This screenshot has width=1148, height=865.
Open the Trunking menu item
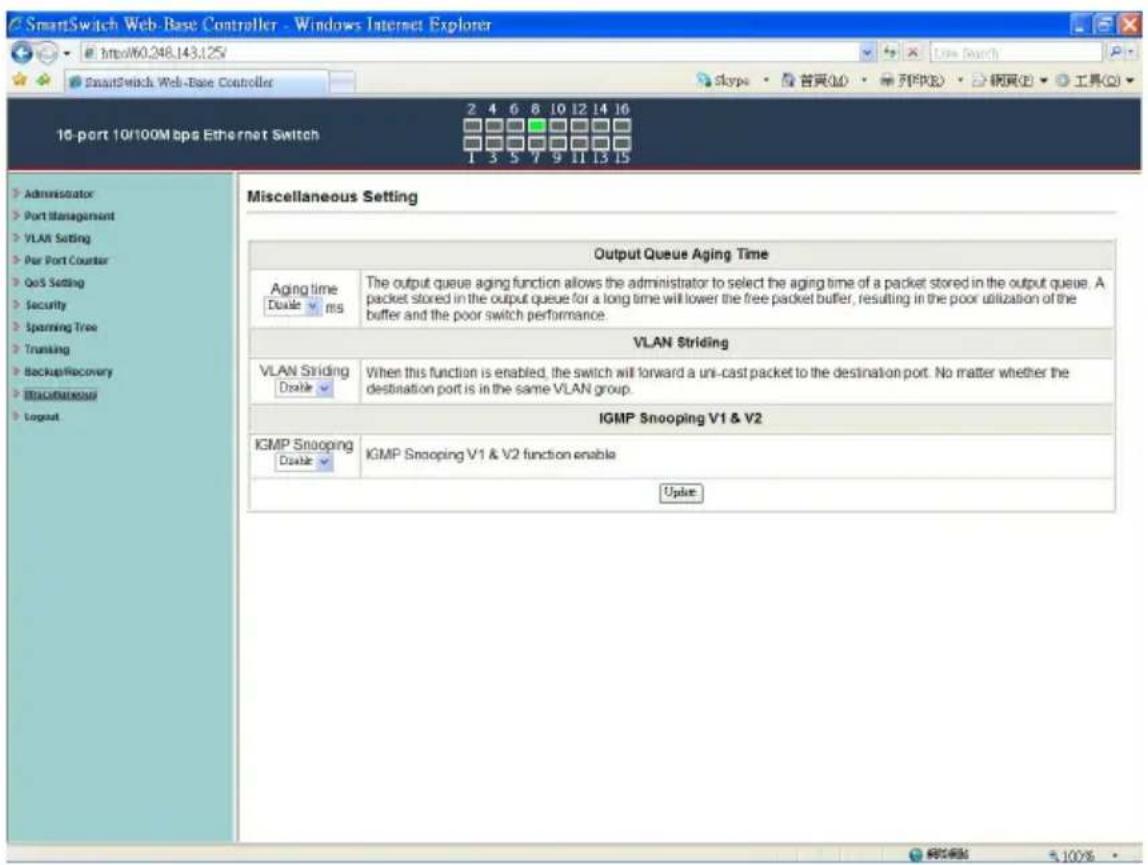47,349
